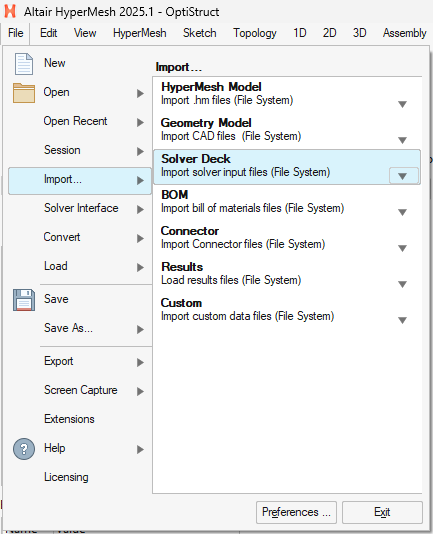Click the Save floppy disk icon
The image size is (433, 534).
pyautogui.click(x=24, y=300)
